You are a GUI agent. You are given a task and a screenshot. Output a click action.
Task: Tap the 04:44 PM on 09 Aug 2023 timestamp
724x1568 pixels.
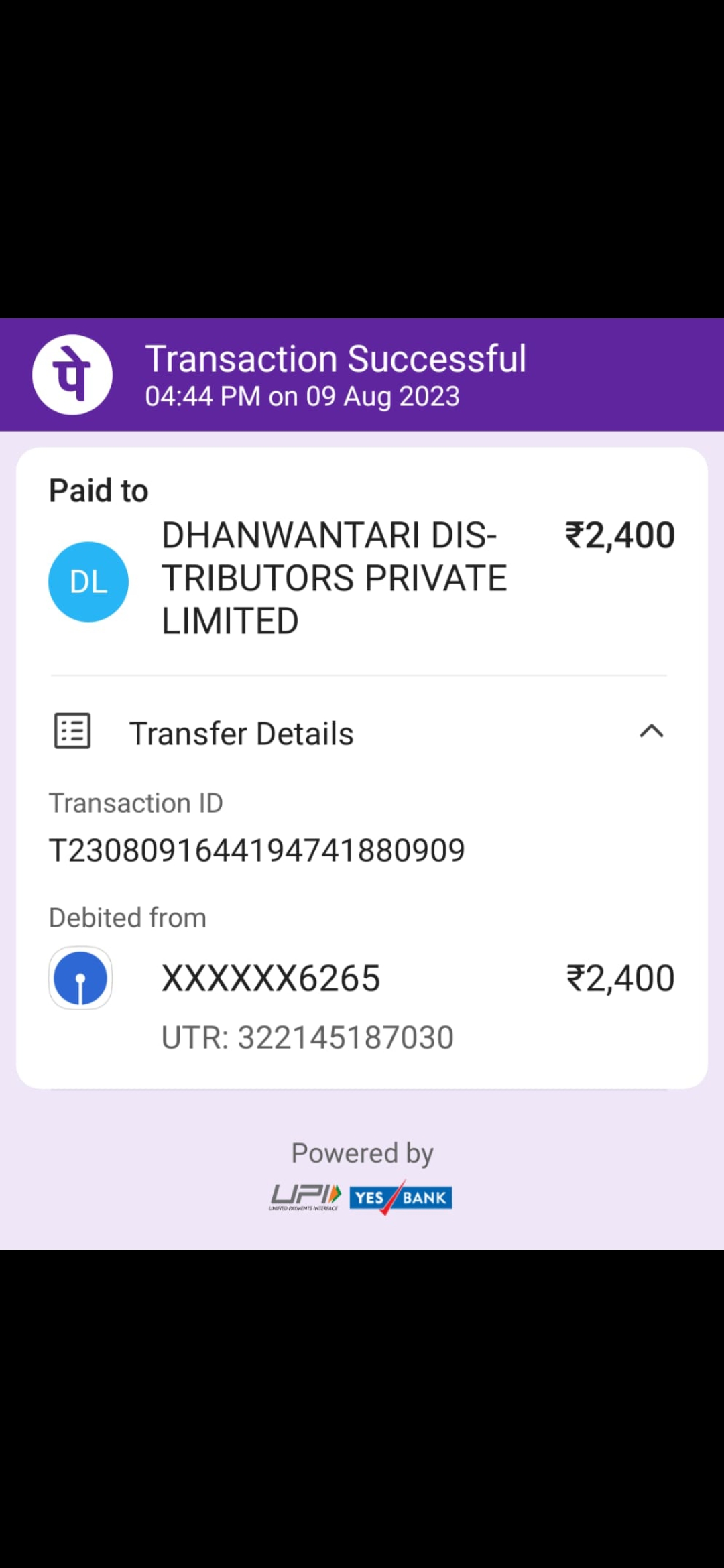(x=302, y=397)
